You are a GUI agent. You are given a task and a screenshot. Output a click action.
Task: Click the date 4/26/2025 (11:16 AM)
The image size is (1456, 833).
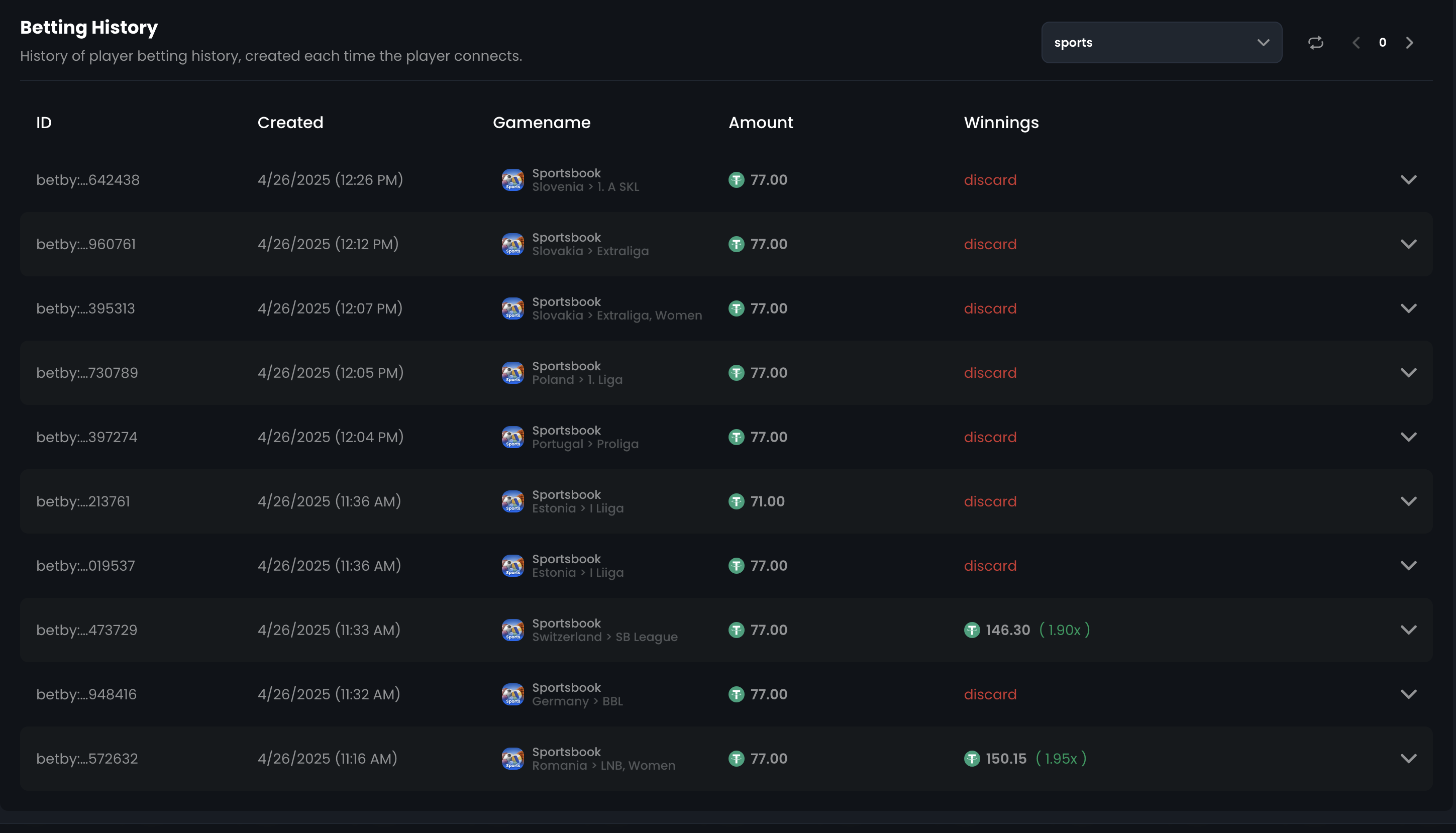coord(327,759)
